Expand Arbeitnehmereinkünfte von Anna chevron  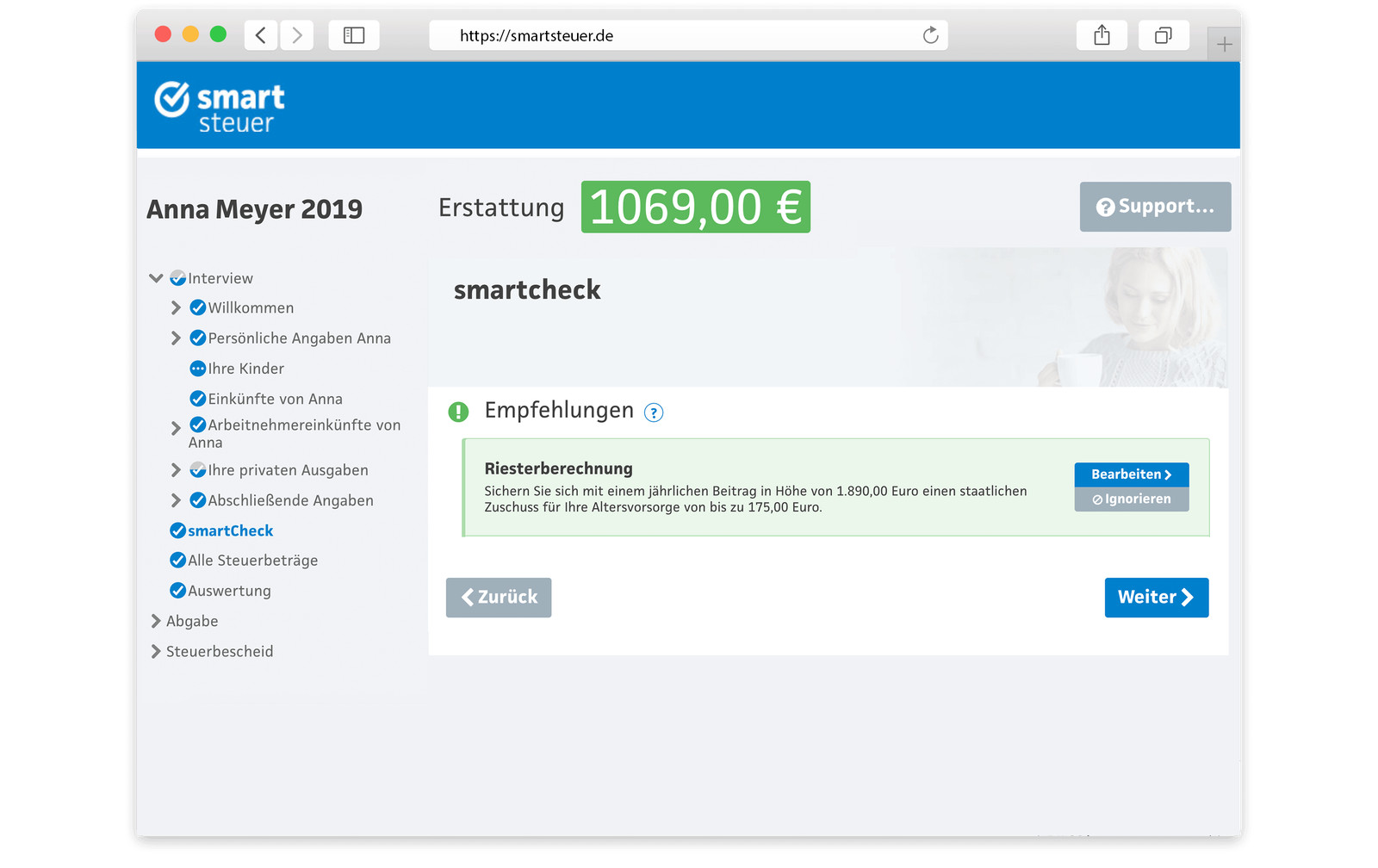[x=176, y=427]
